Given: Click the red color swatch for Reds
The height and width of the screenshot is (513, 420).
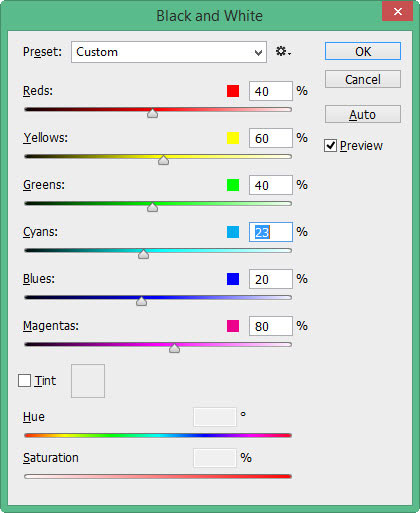Looking at the screenshot, I should pos(233,91).
